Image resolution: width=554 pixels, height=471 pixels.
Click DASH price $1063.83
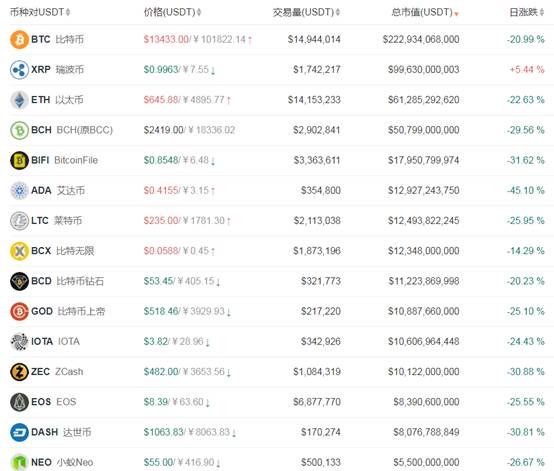point(164,432)
